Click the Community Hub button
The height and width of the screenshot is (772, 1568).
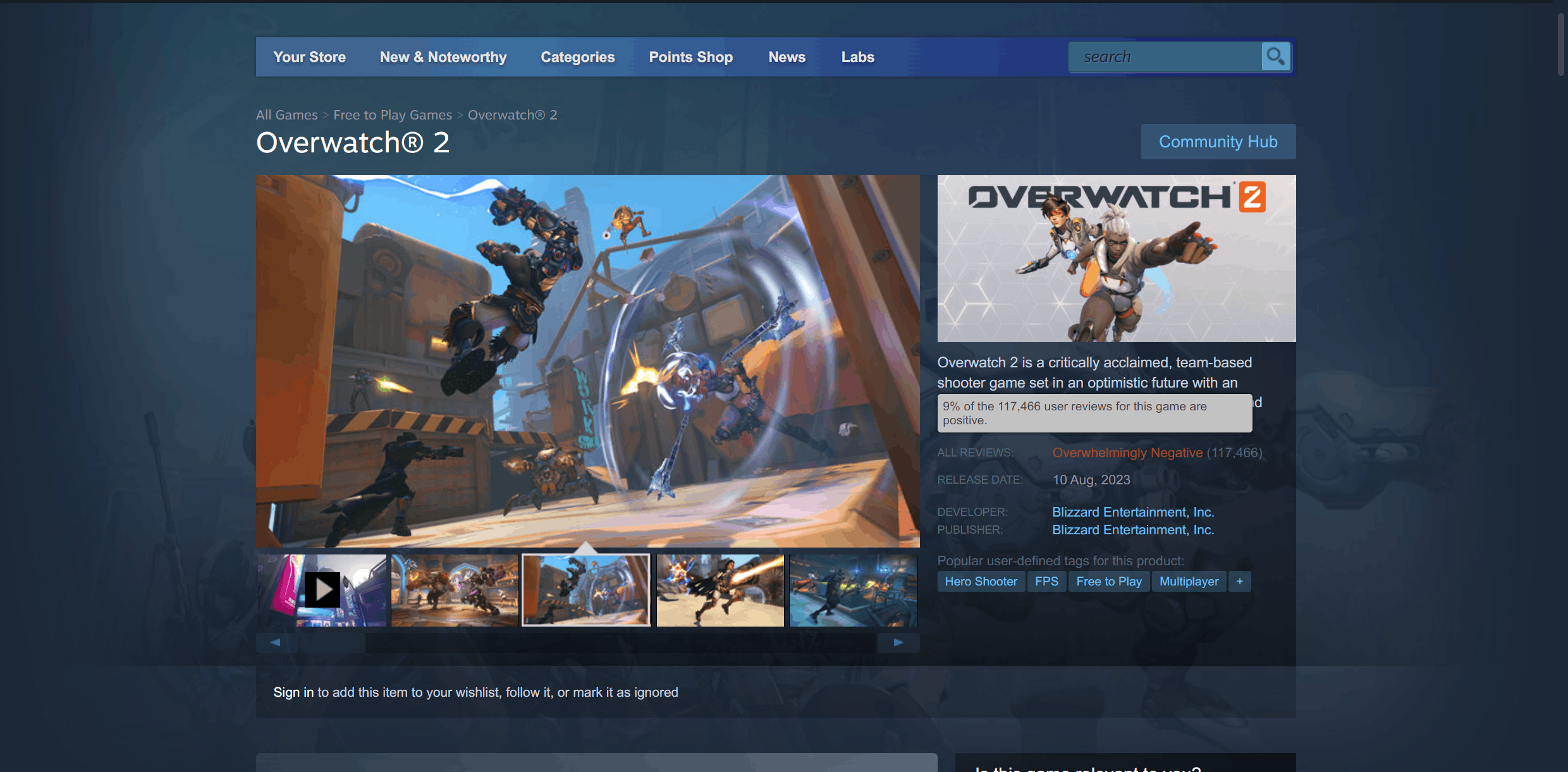[1217, 141]
